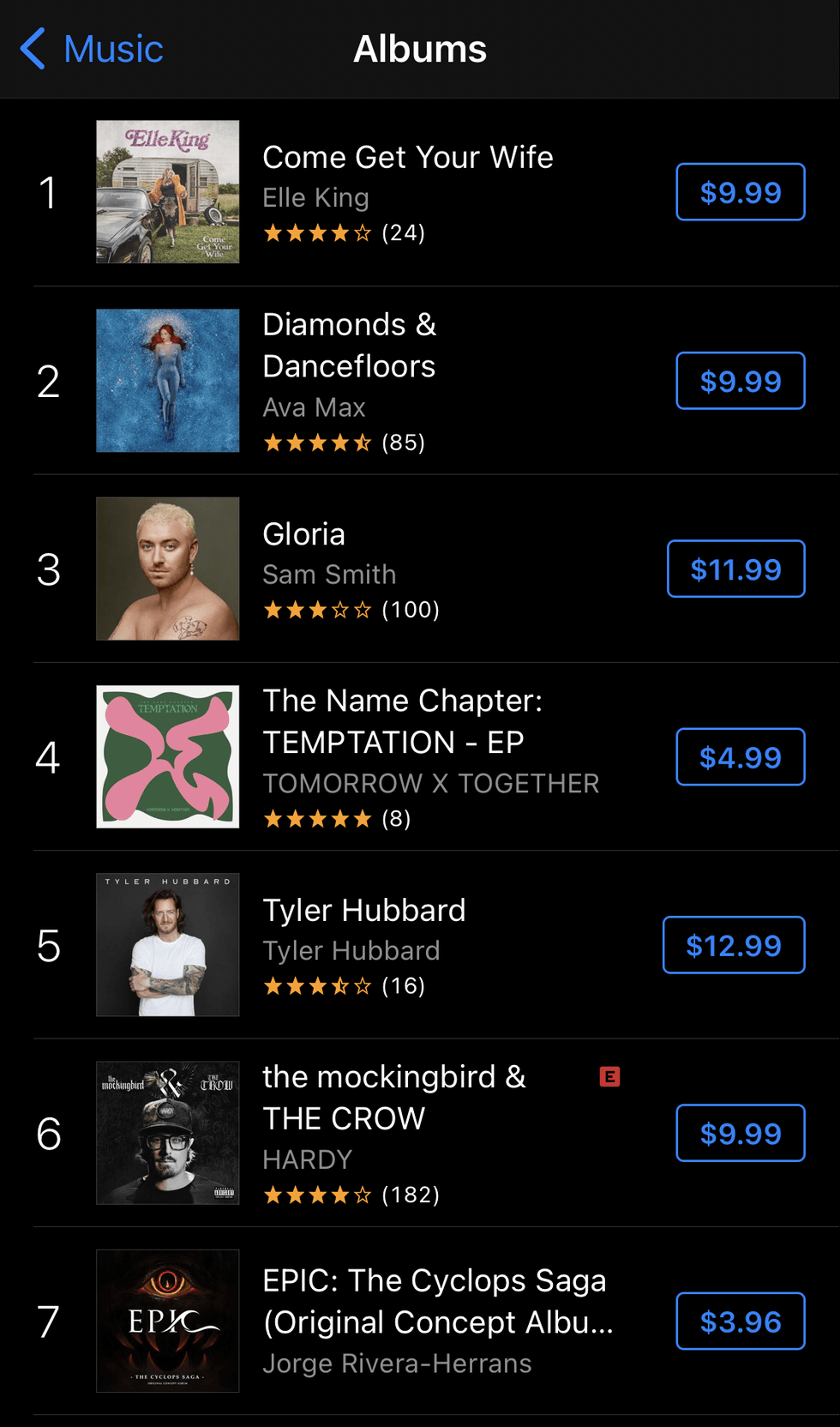Buy HARDY album for $9.99
The width and height of the screenshot is (840, 1427).
741,1134
